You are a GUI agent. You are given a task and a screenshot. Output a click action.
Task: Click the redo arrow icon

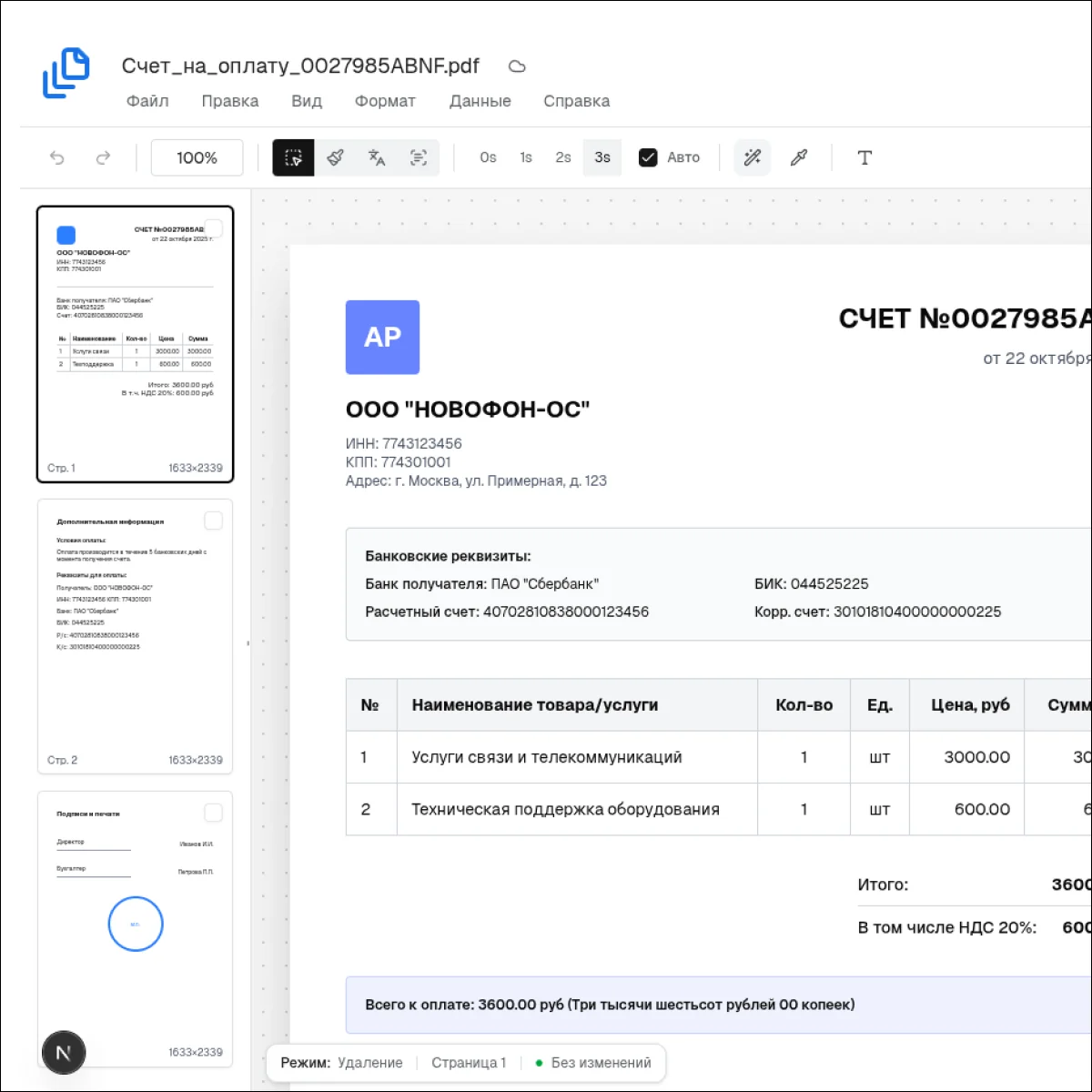(x=103, y=157)
